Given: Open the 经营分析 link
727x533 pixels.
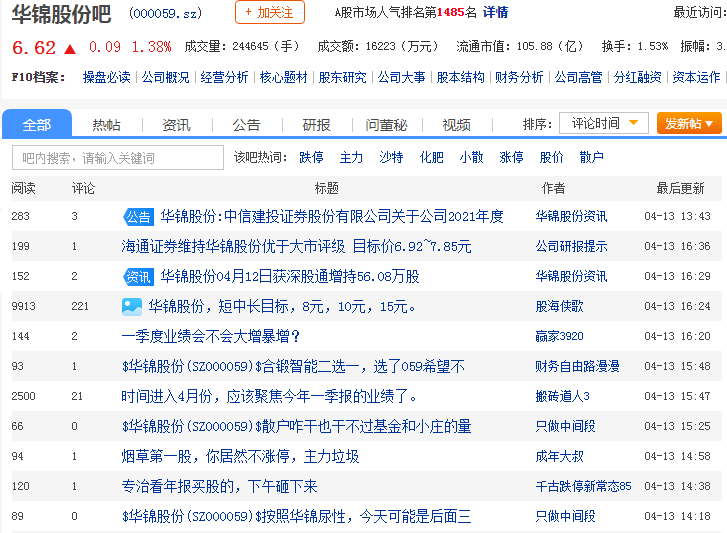Looking at the screenshot, I should tap(224, 77).
